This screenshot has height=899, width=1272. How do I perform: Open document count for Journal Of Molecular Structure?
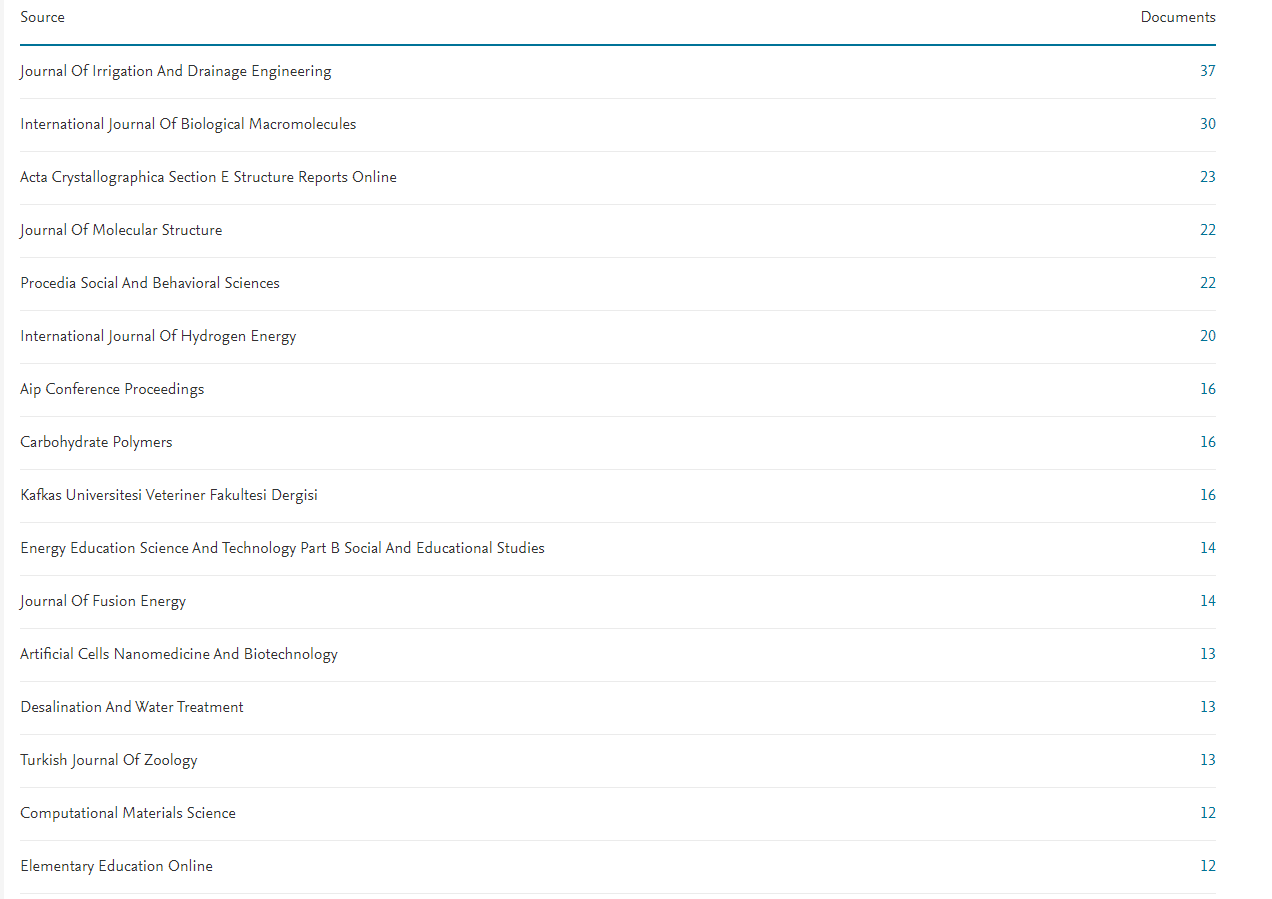[1207, 230]
